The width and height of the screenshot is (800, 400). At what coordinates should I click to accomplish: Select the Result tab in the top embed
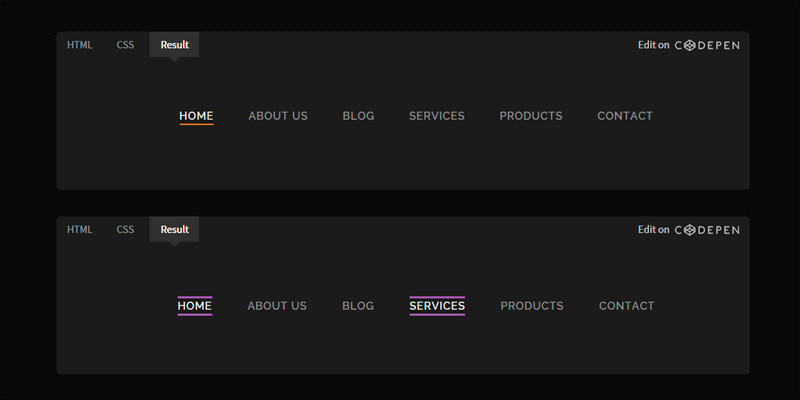pyautogui.click(x=174, y=45)
